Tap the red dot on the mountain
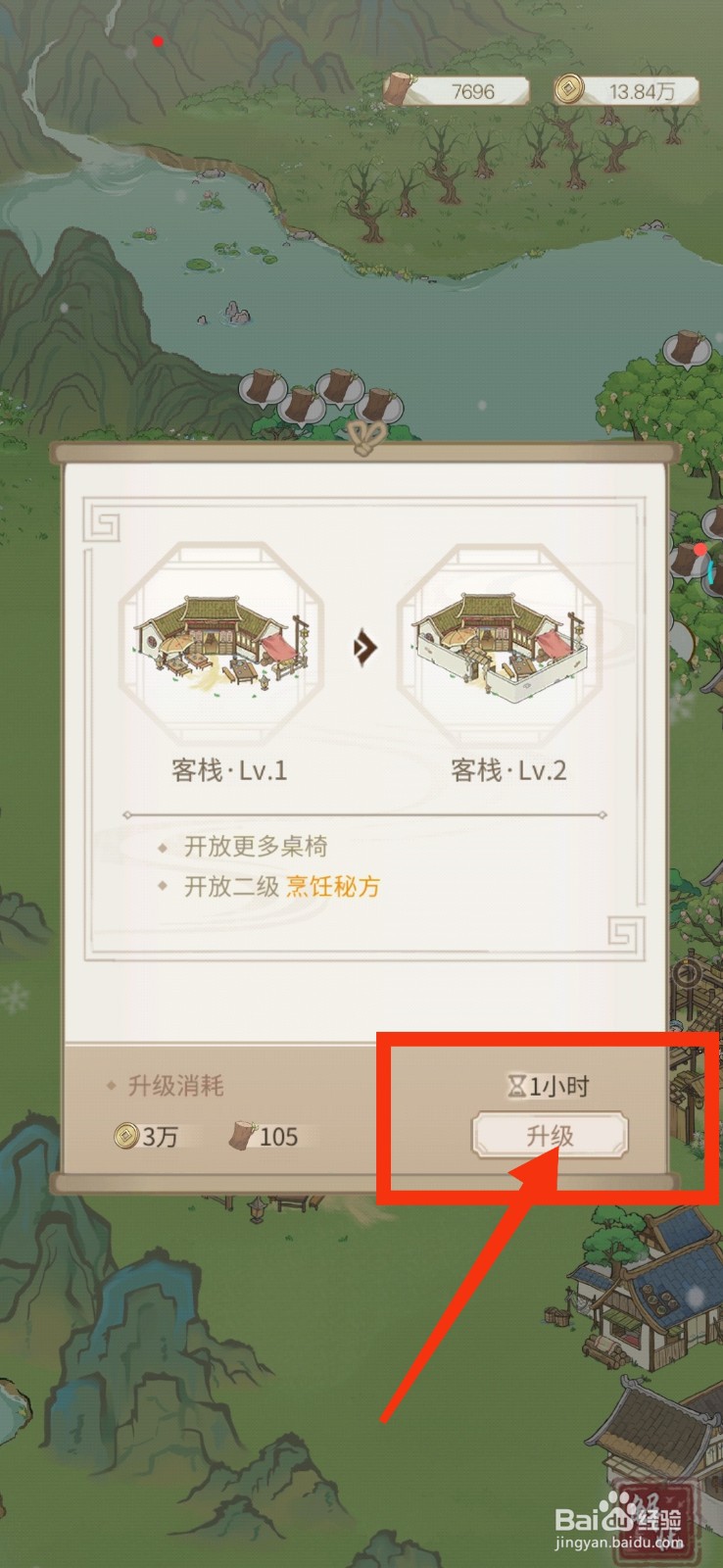This screenshot has height=1568, width=723. click(158, 41)
